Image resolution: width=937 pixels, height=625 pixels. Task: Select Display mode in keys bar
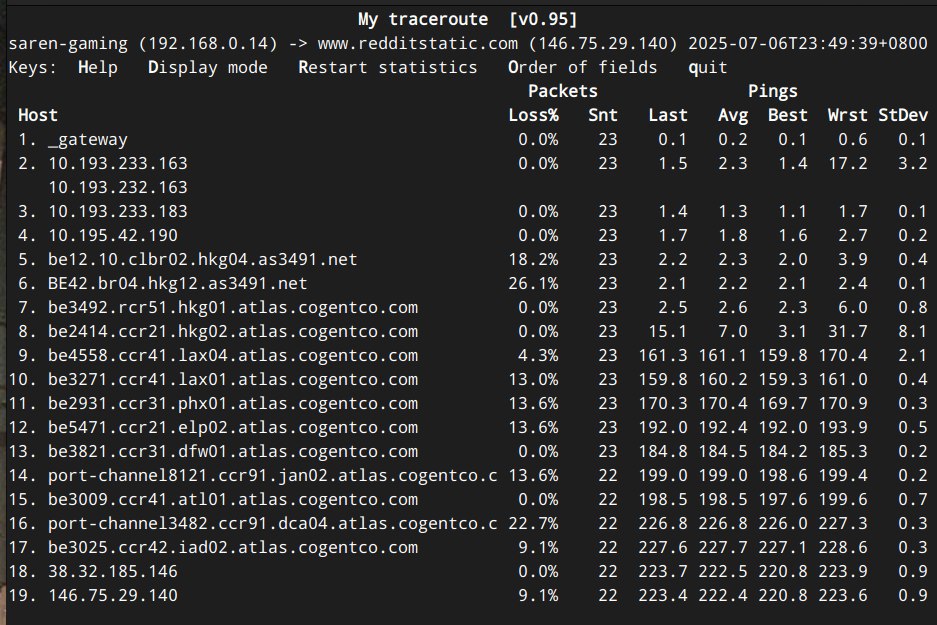pyautogui.click(x=207, y=68)
